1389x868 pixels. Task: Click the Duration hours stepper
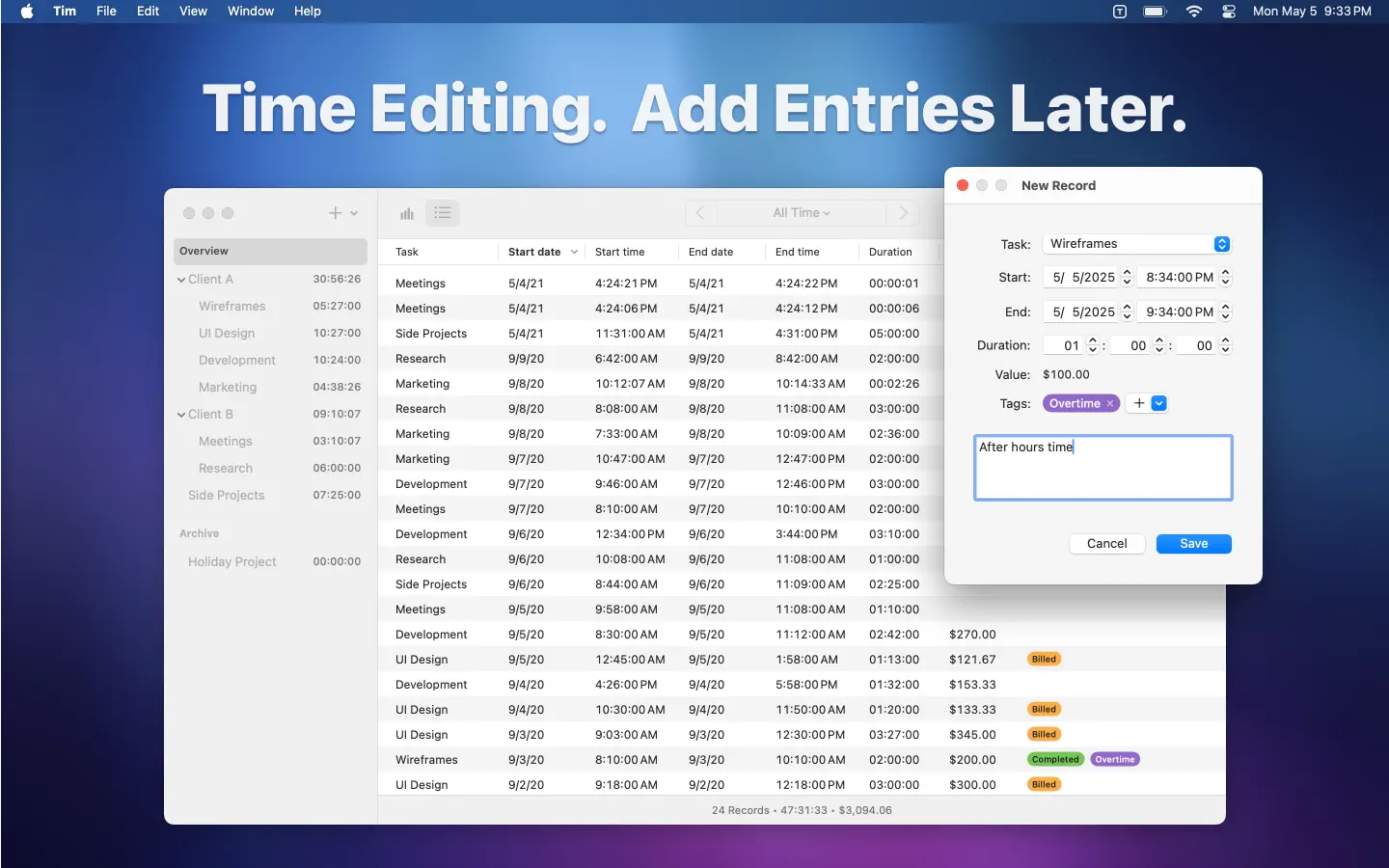click(x=1093, y=345)
